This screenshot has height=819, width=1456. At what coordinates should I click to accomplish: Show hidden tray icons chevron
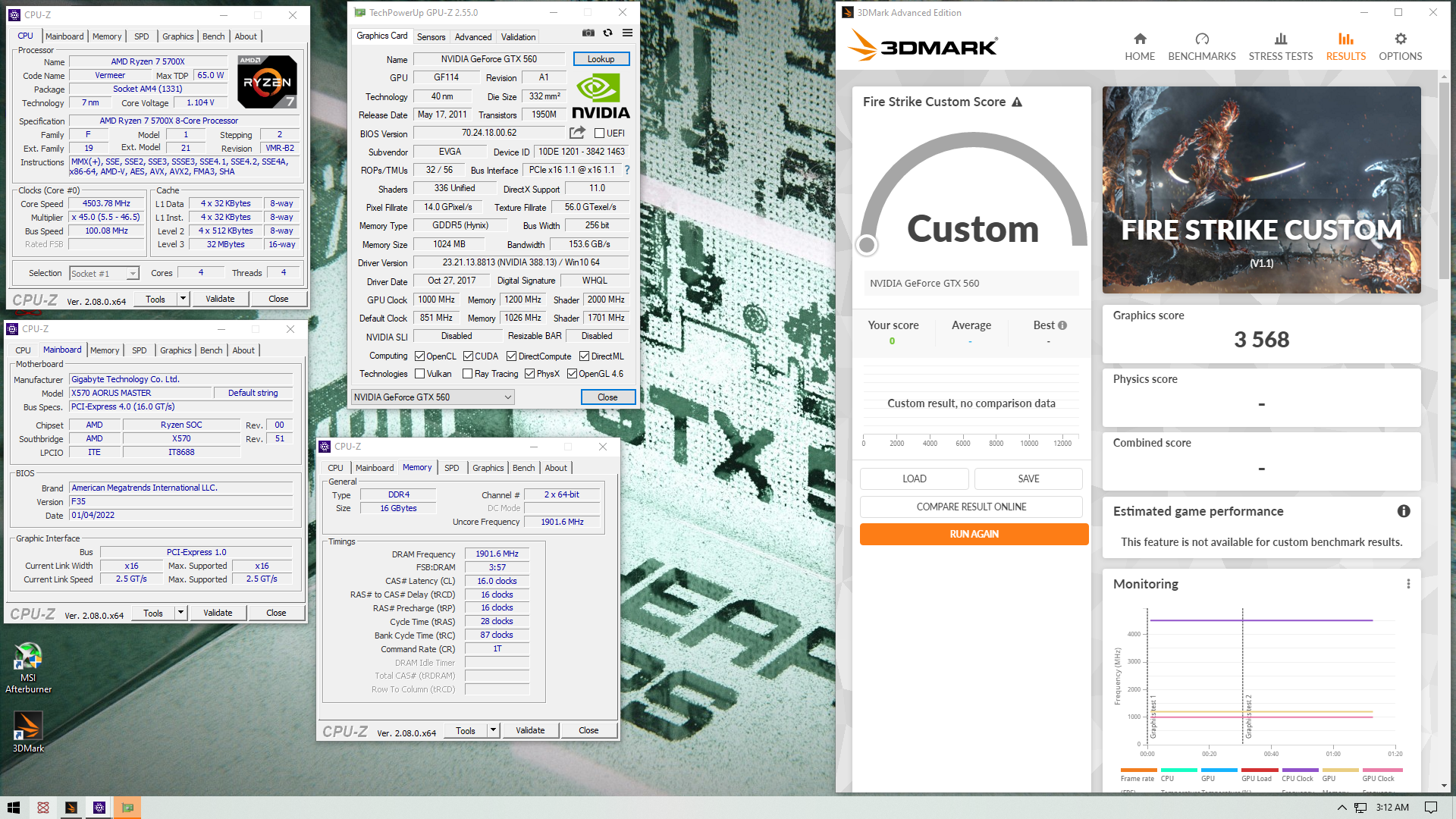[x=1341, y=808]
